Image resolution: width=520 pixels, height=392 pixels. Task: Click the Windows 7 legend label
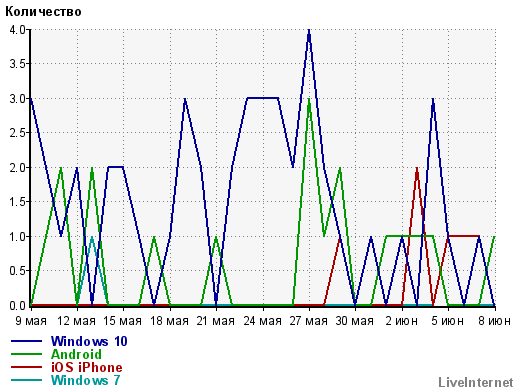pos(86,380)
